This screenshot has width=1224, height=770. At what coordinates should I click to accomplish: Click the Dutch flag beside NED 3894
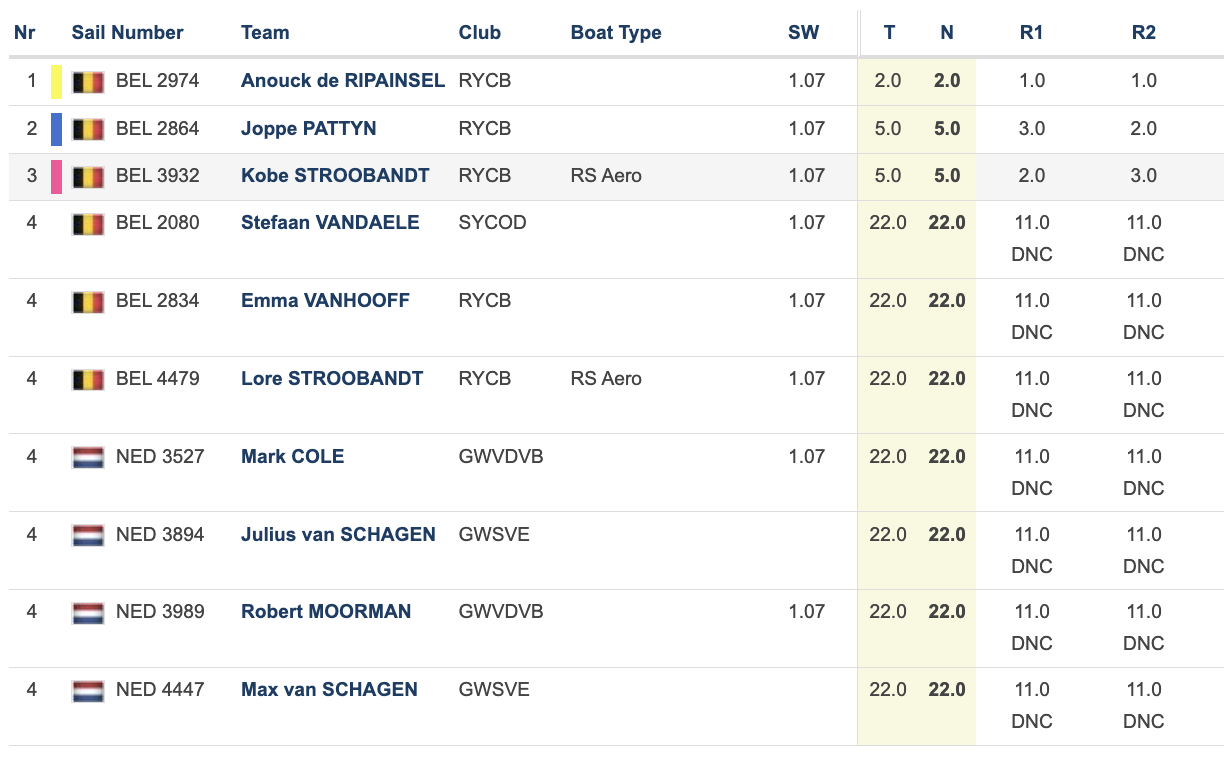click(x=88, y=536)
